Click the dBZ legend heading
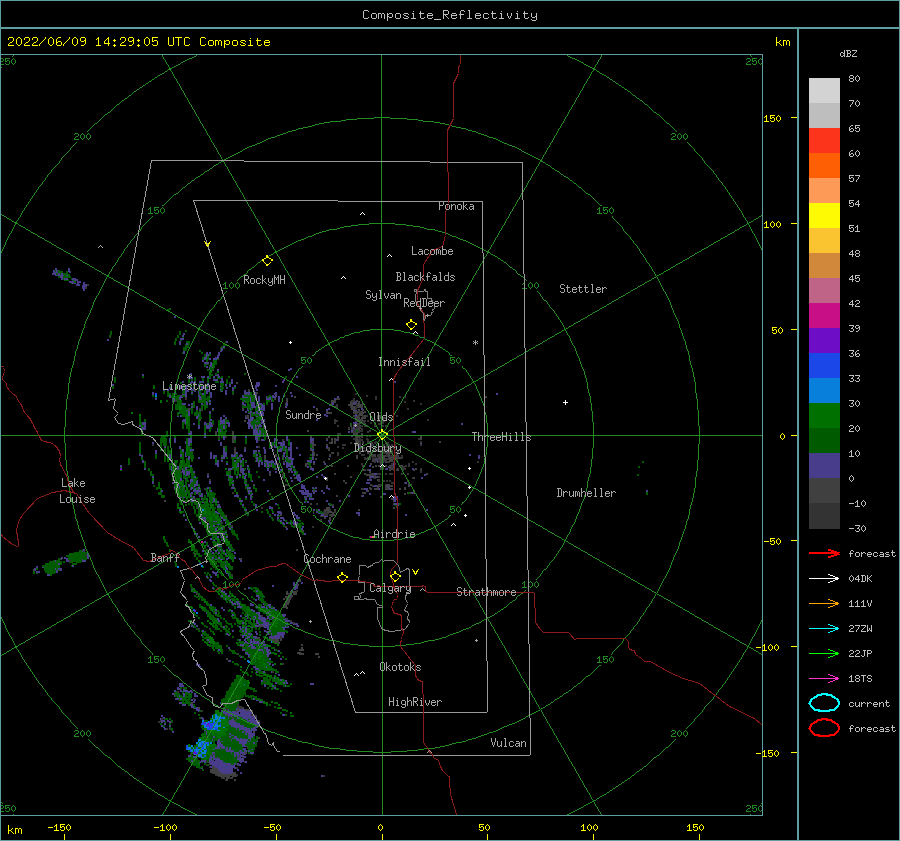Image resolution: width=900 pixels, height=841 pixels. 848,53
